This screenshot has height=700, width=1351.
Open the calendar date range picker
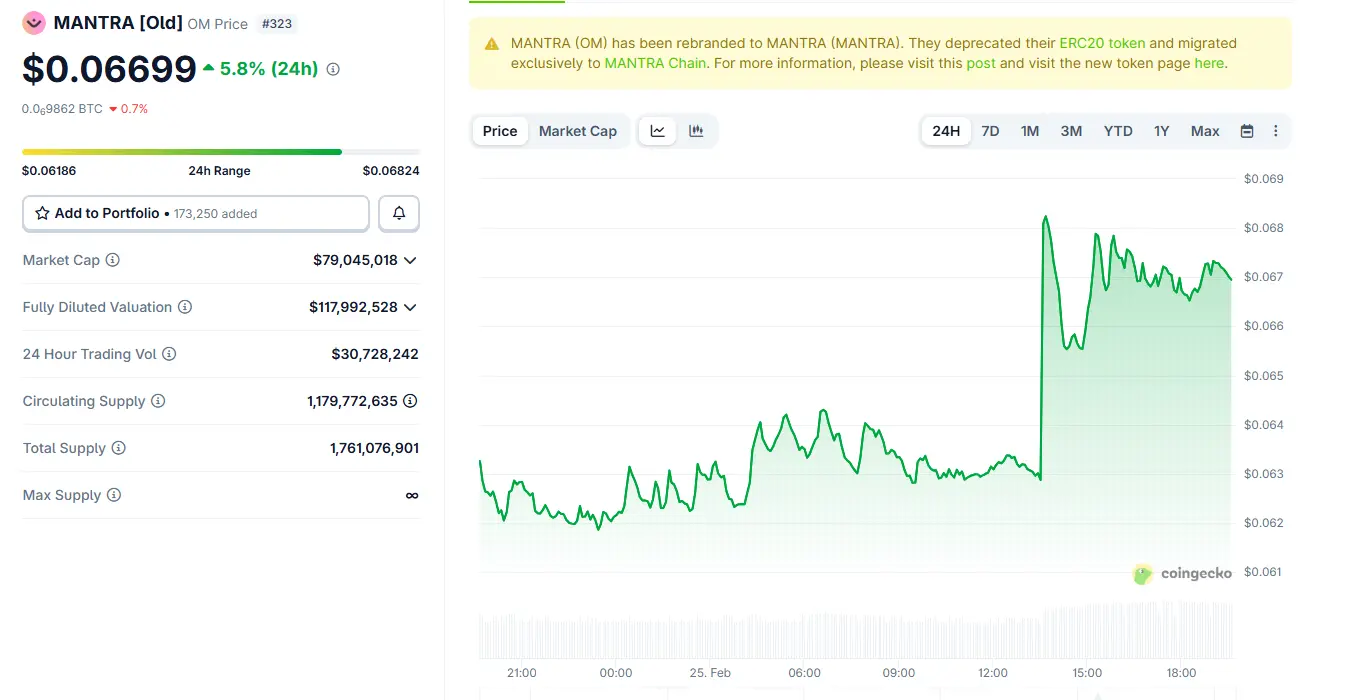(x=1247, y=131)
